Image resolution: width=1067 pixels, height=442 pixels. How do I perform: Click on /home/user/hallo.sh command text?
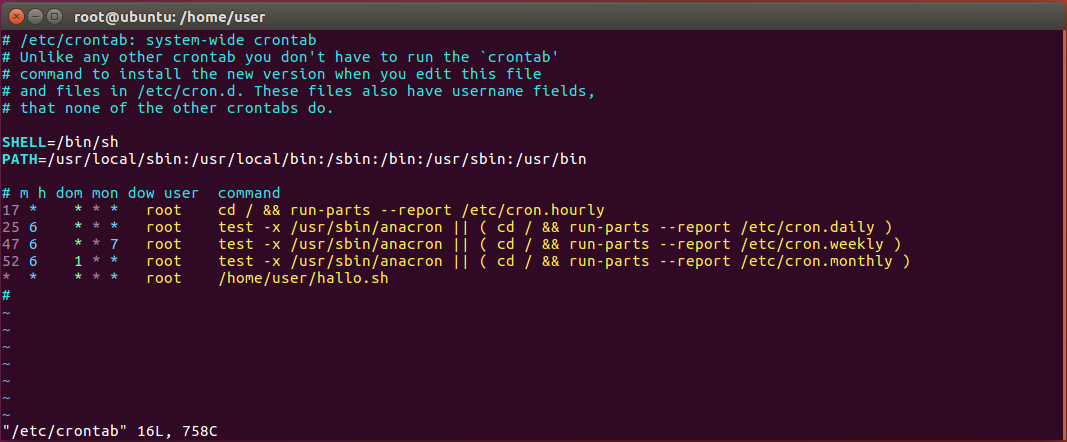pos(303,278)
